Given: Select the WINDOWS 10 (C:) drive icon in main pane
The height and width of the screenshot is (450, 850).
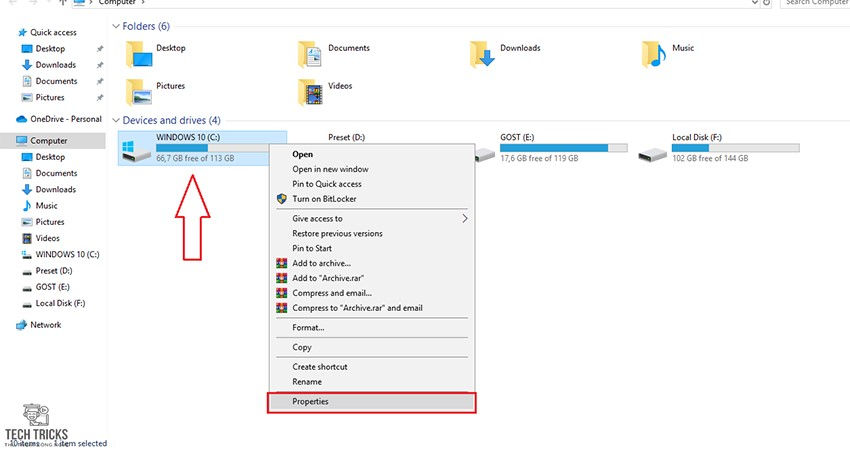Looking at the screenshot, I should pyautogui.click(x=136, y=151).
